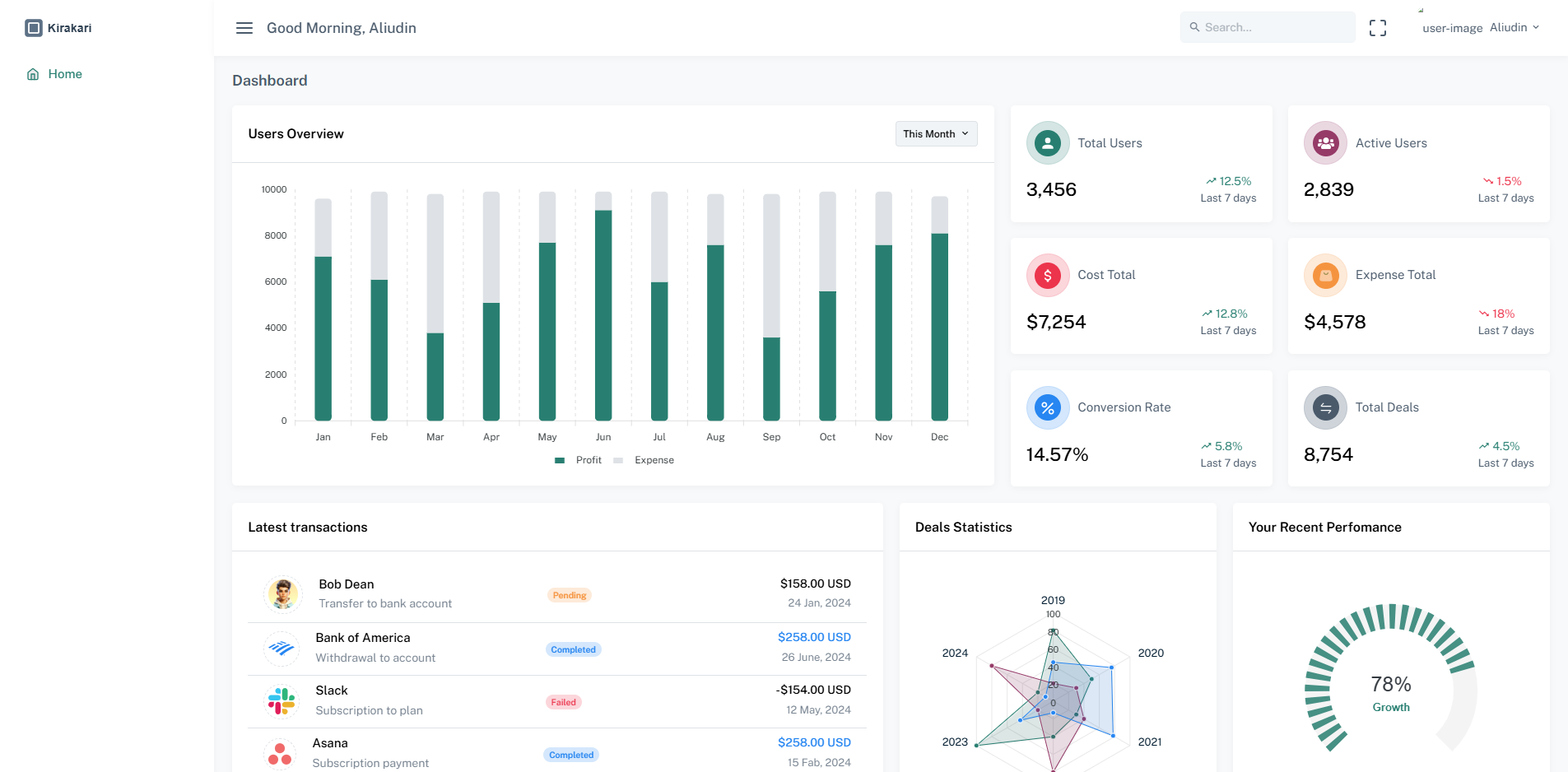Select the Expense Total wallet icon
The image size is (1568, 772).
(x=1325, y=275)
